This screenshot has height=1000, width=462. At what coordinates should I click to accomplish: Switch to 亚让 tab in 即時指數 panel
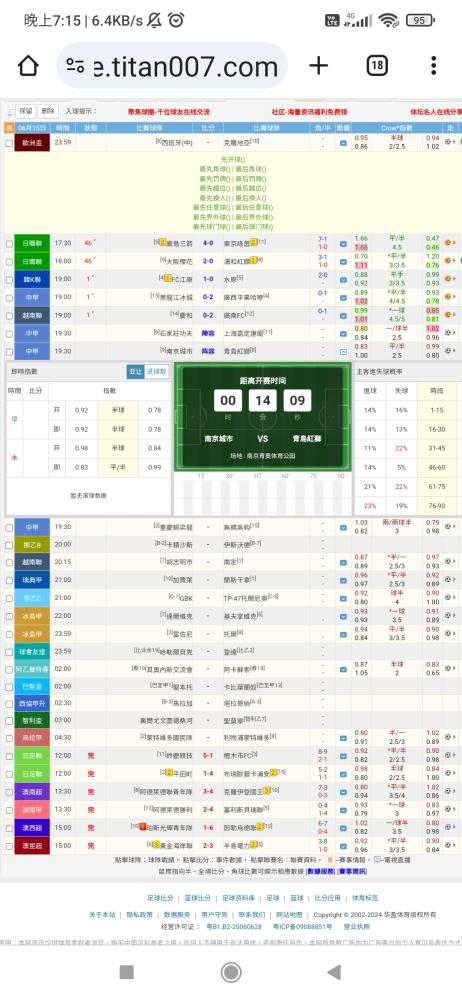click(135, 371)
